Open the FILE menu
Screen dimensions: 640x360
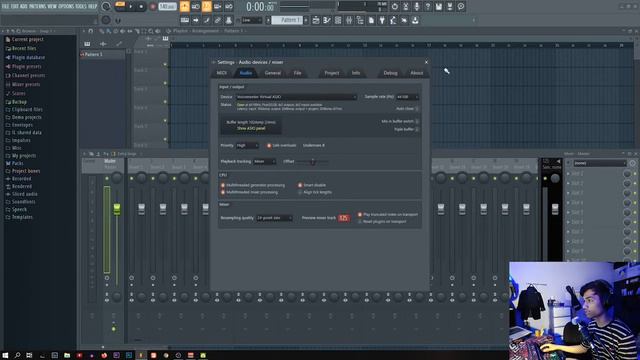click(6, 7)
